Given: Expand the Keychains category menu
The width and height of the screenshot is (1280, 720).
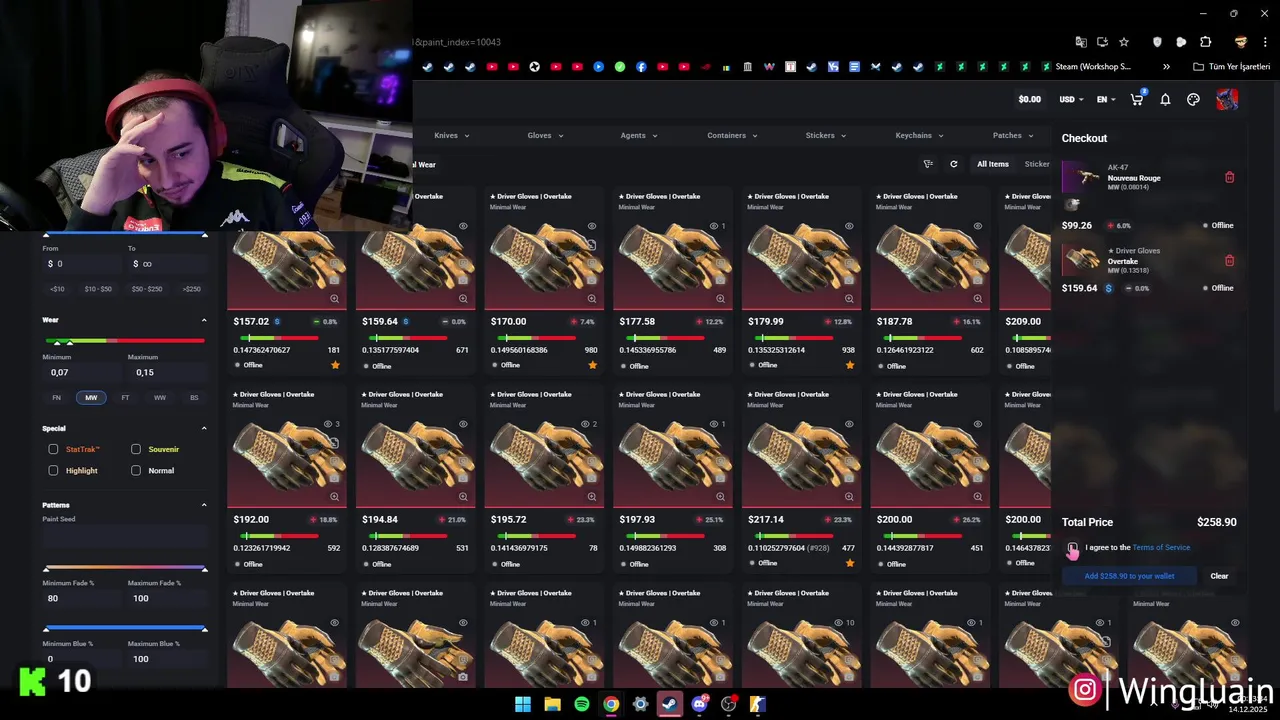Looking at the screenshot, I should coord(919,135).
